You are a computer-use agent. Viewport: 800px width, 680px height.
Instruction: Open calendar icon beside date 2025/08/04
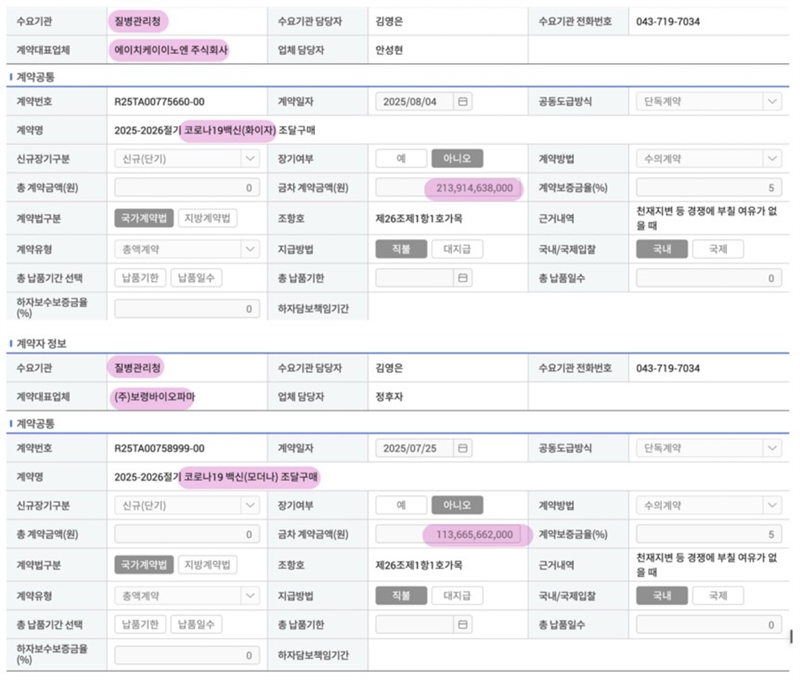463,102
